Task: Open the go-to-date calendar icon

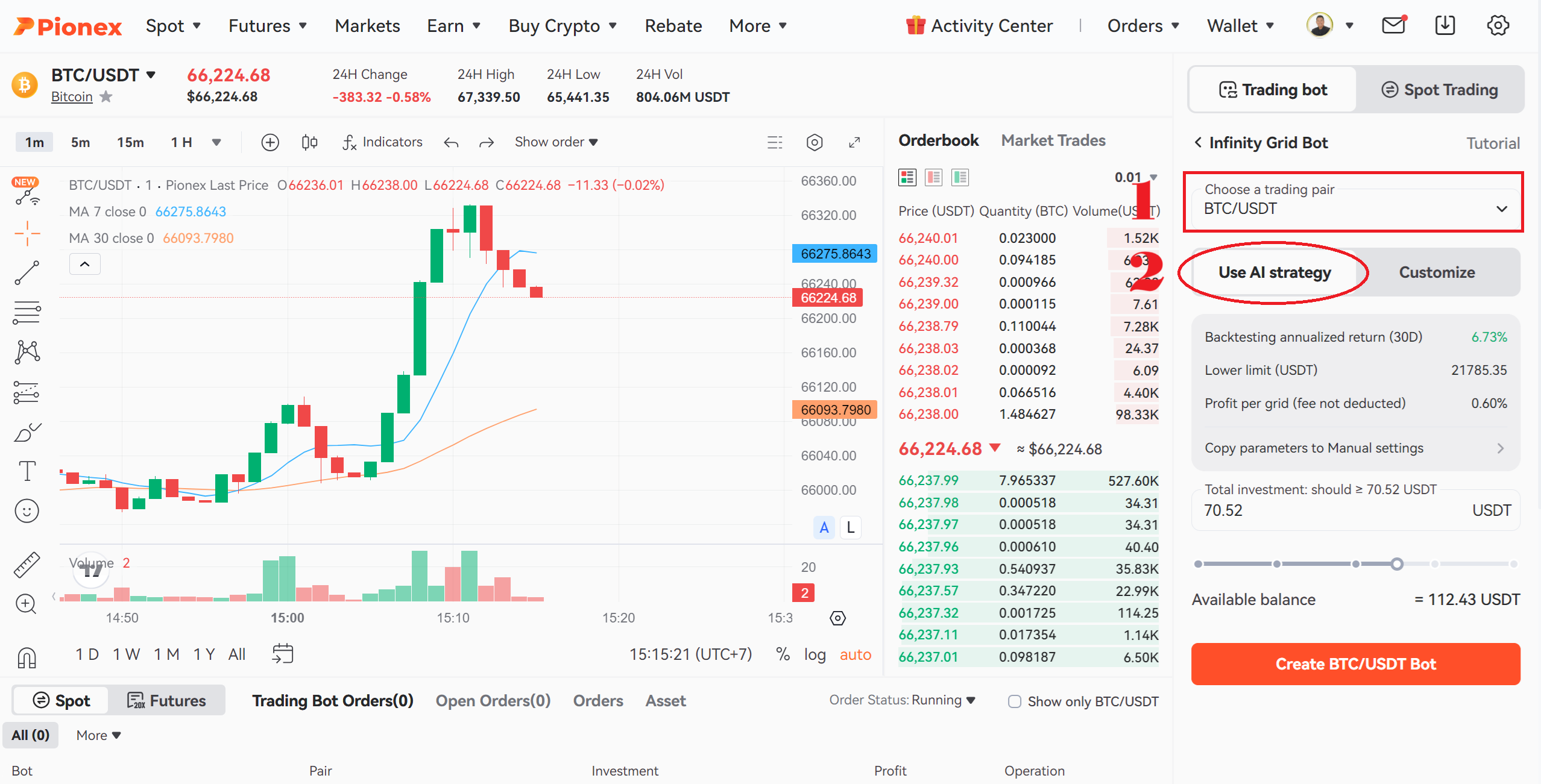Action: tap(283, 653)
